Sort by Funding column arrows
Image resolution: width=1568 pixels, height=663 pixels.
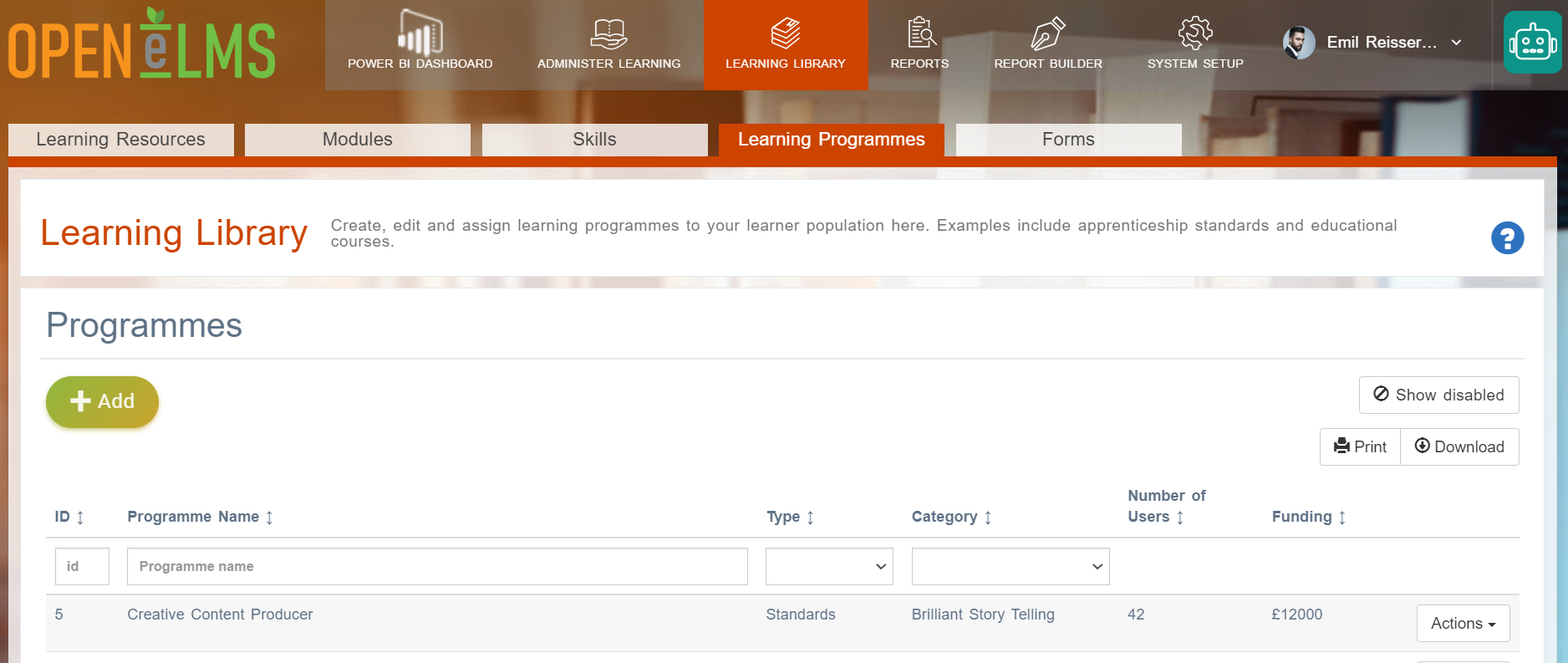1342,518
